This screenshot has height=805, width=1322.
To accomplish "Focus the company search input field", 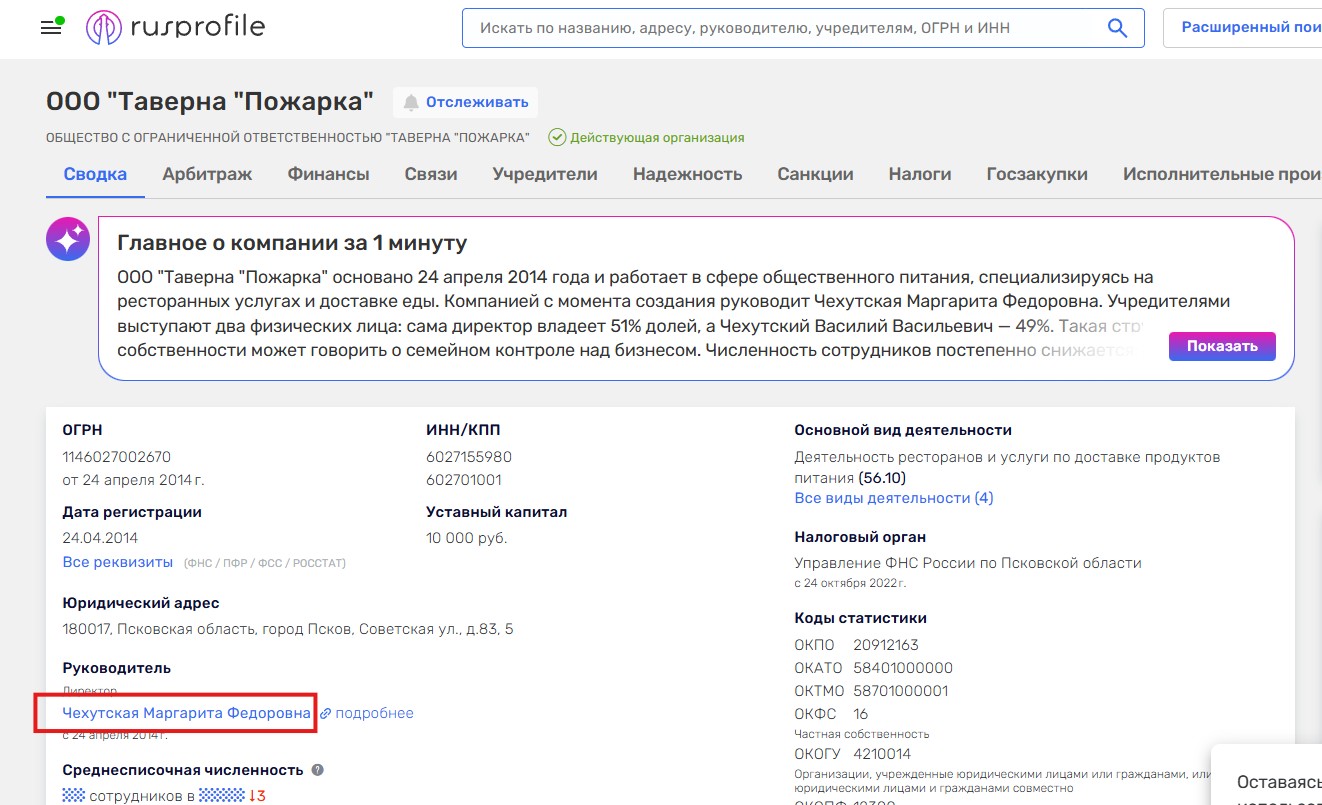I will coord(780,28).
